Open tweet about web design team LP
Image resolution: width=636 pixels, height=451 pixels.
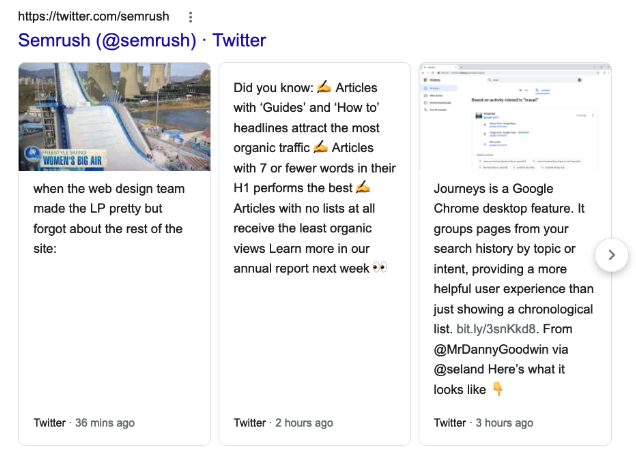click(109, 219)
